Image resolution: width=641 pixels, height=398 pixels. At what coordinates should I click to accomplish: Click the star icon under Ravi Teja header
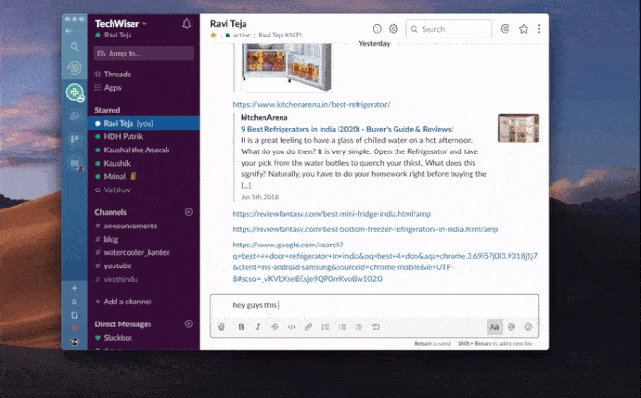pyautogui.click(x=213, y=35)
